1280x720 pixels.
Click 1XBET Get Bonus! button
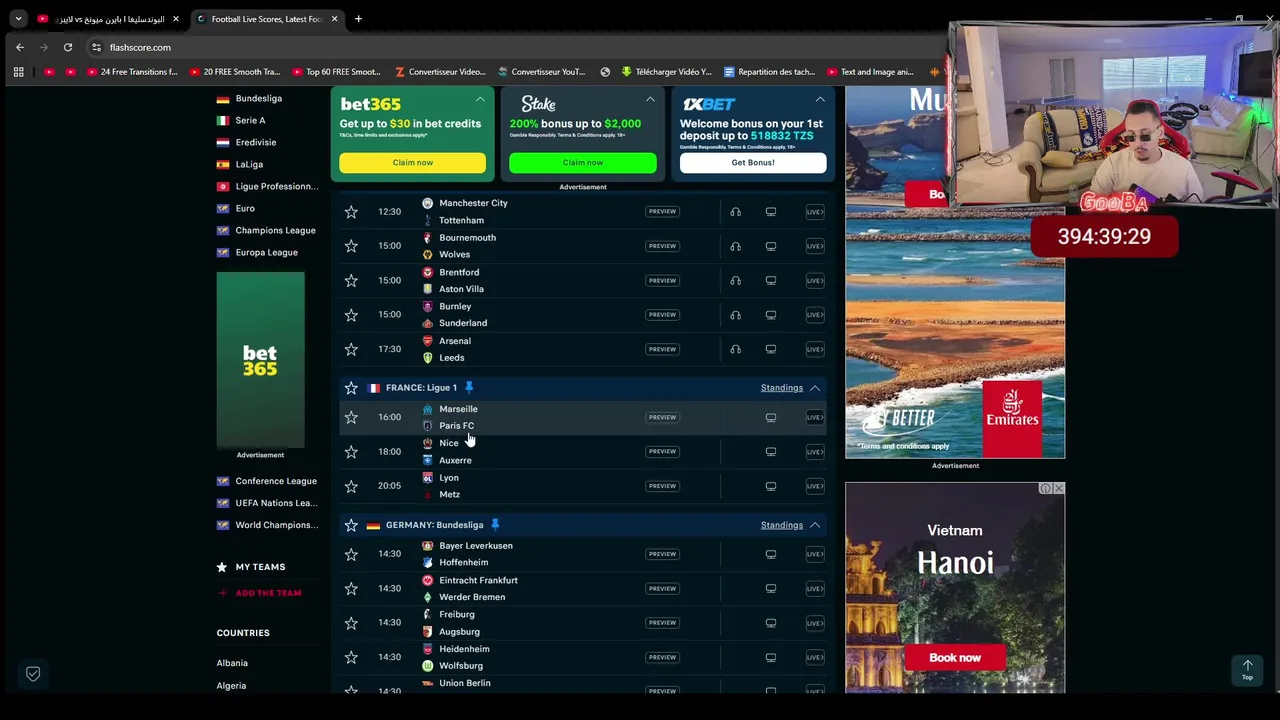pyautogui.click(x=753, y=163)
